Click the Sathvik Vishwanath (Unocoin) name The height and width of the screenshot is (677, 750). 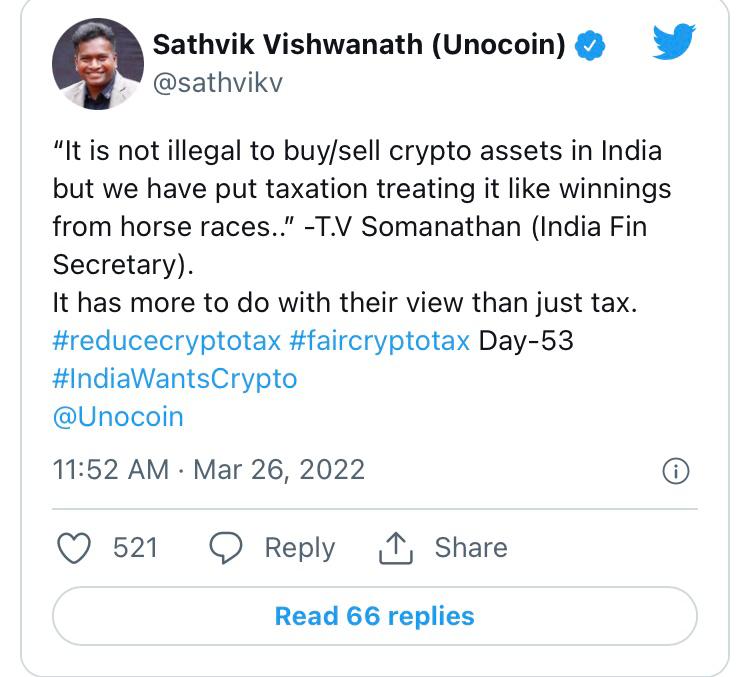pyautogui.click(x=360, y=45)
